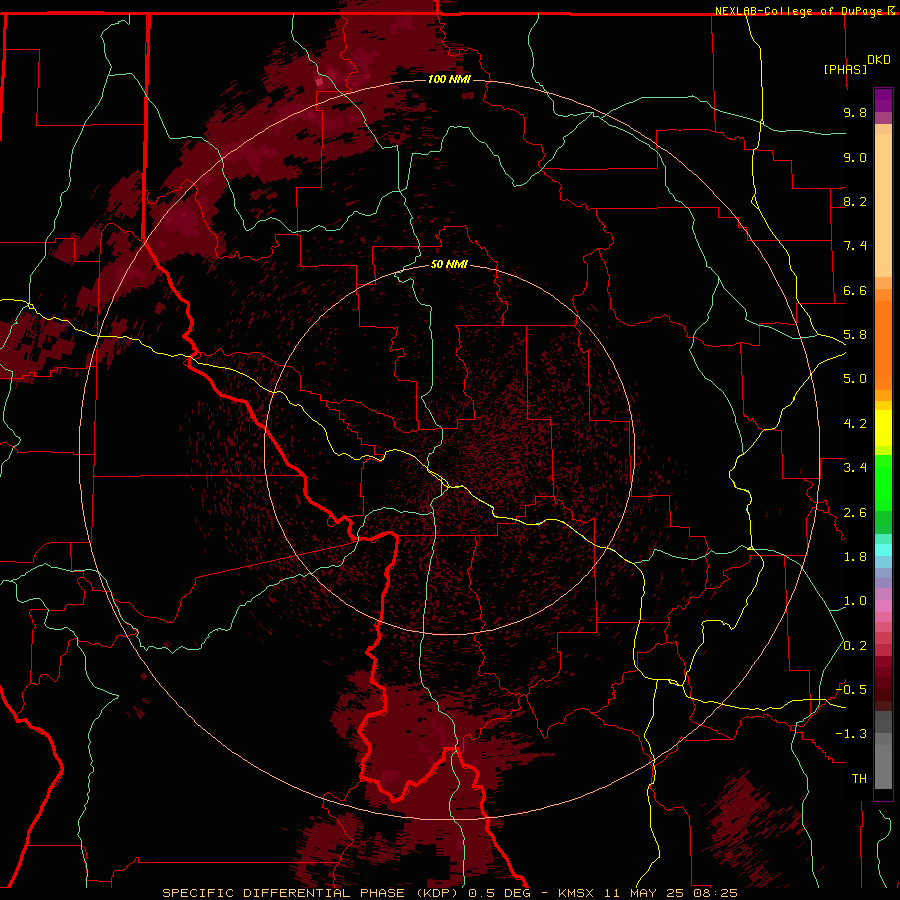Click the KMSX station identifier

click(x=576, y=893)
